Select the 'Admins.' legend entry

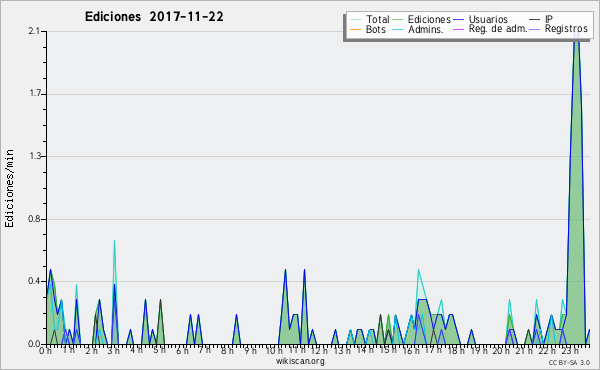point(426,29)
